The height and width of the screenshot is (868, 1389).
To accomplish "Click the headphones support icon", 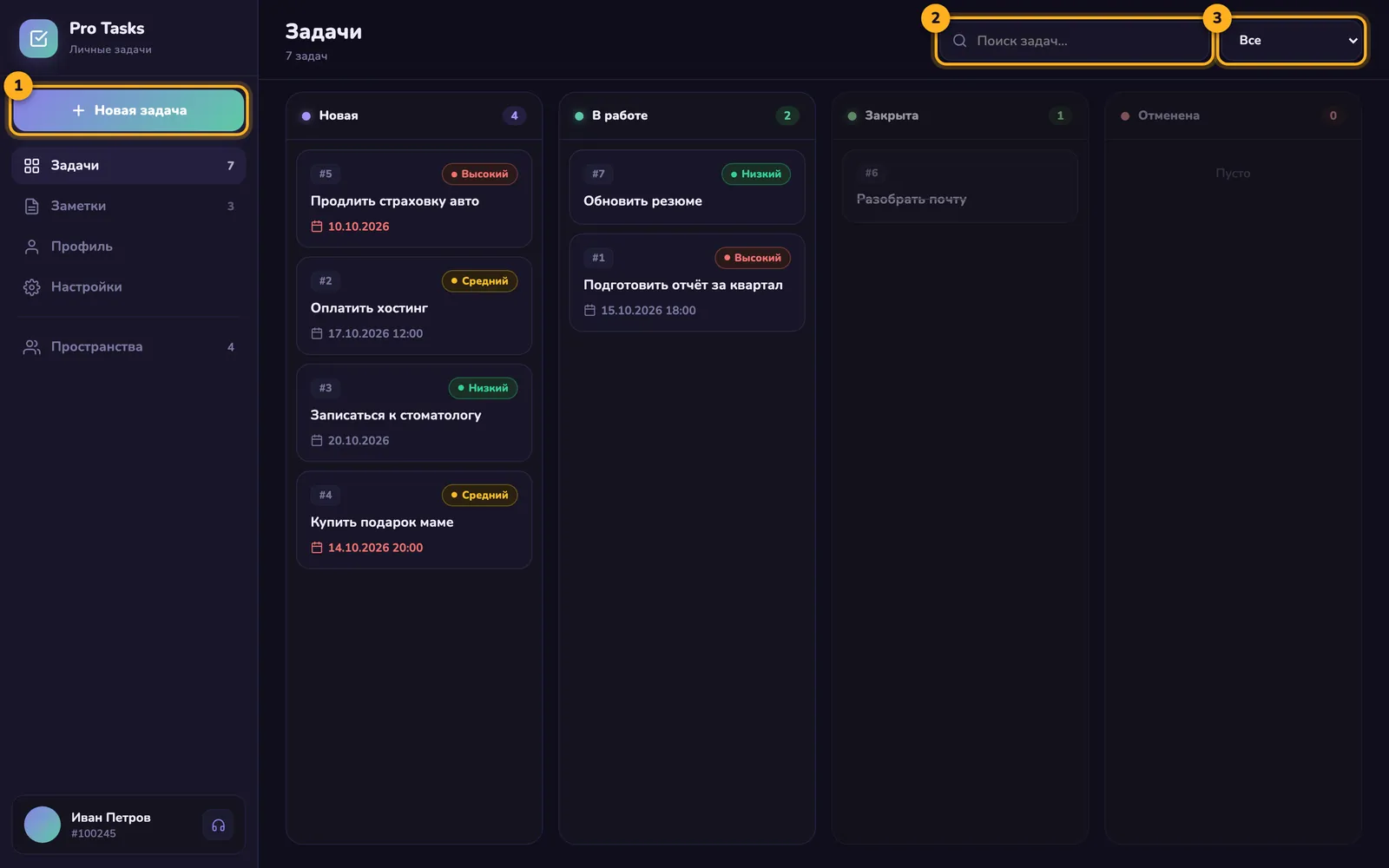I will pyautogui.click(x=218, y=825).
